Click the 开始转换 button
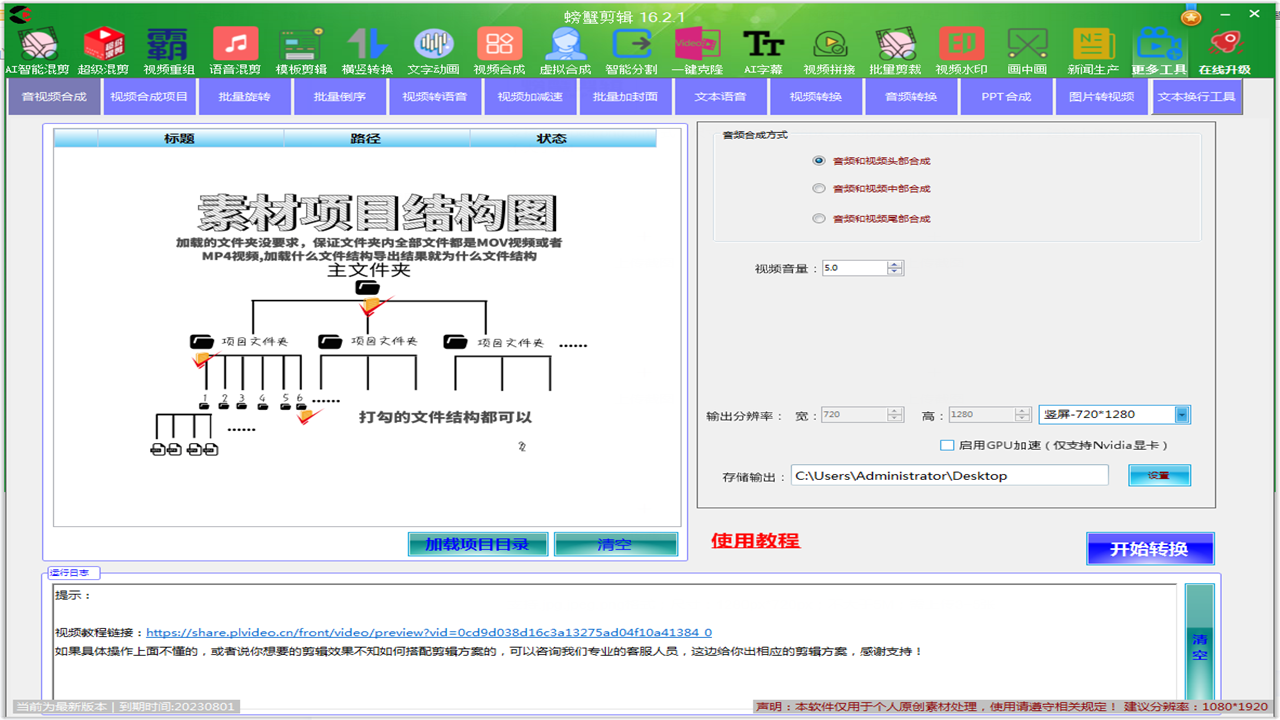The image size is (1280, 720). pyautogui.click(x=1149, y=548)
